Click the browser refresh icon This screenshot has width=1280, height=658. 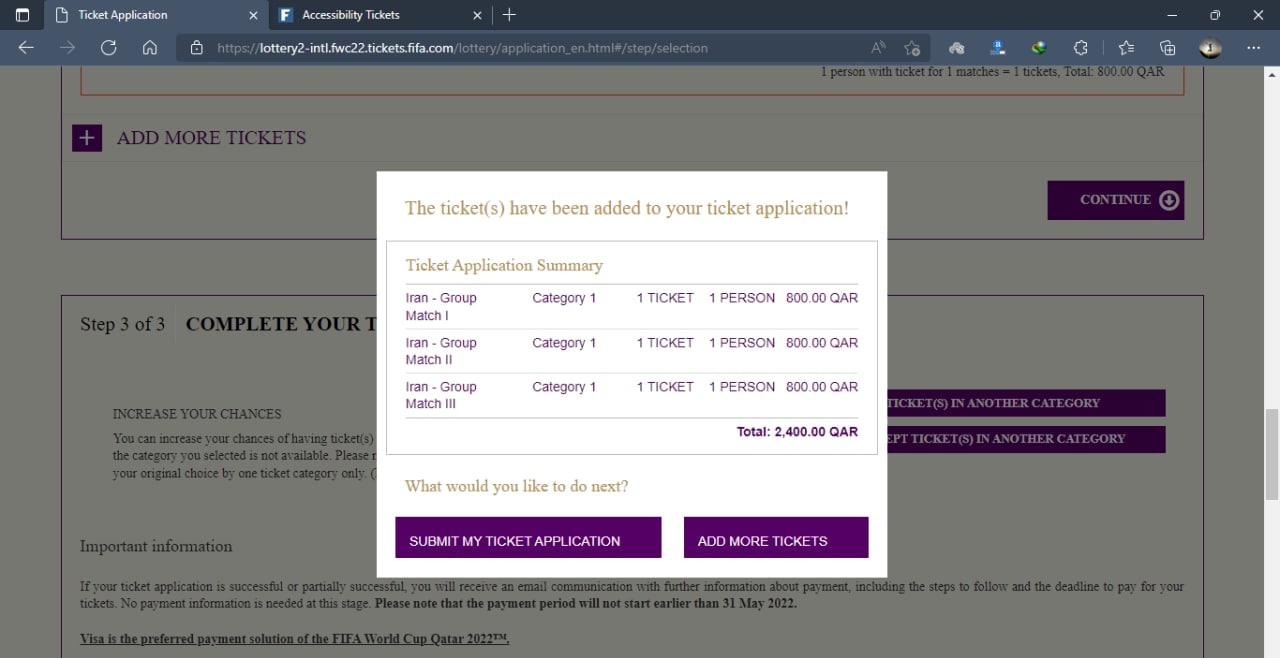click(x=109, y=47)
